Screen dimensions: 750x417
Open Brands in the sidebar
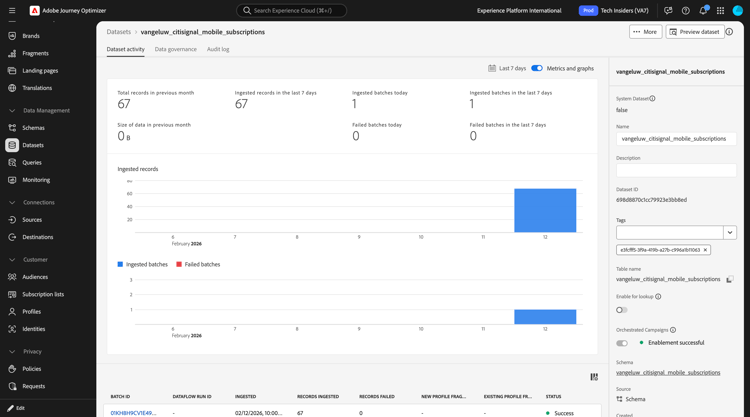point(31,36)
